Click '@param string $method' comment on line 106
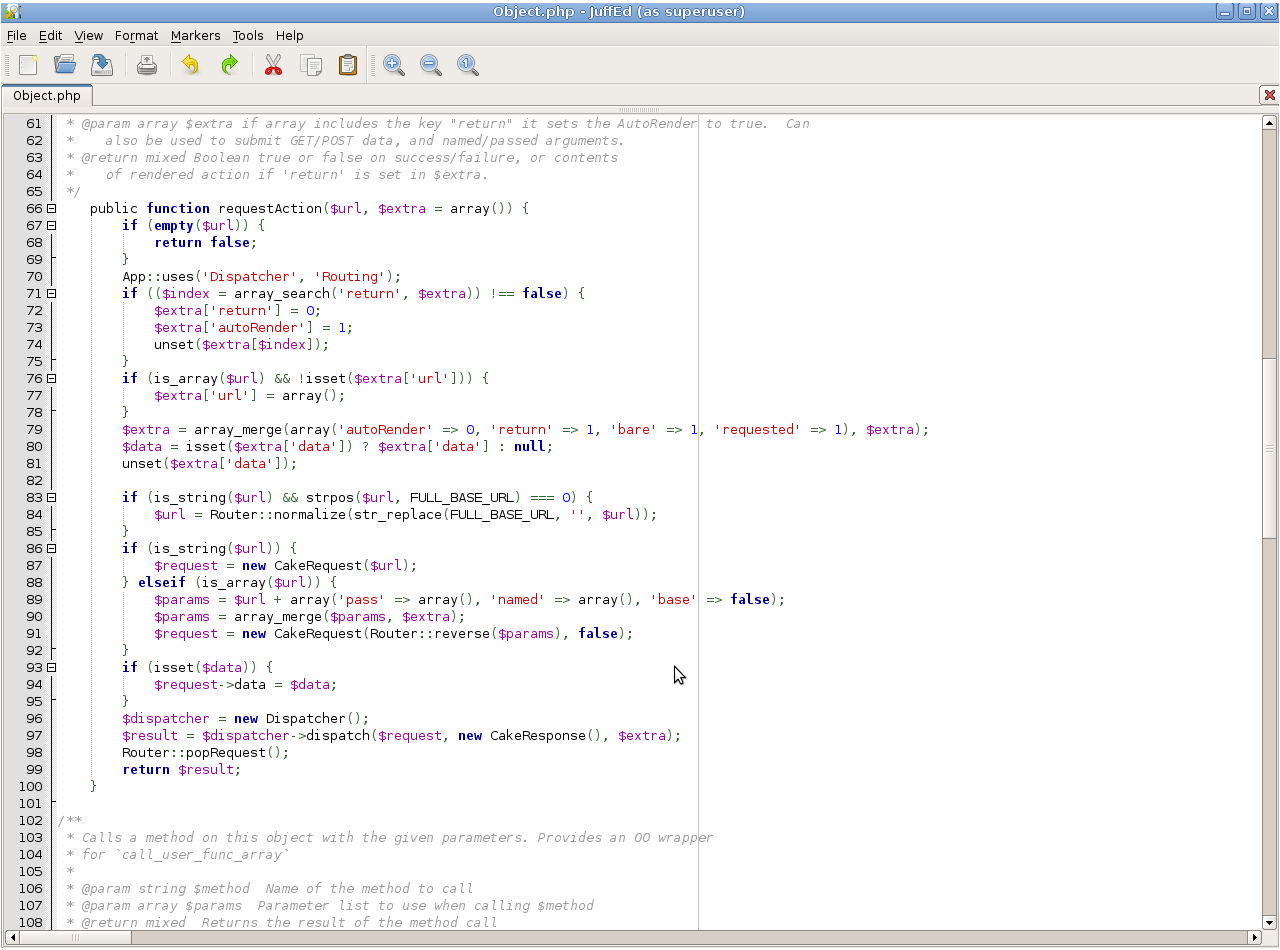This screenshot has height=950, width=1280. (x=166, y=888)
